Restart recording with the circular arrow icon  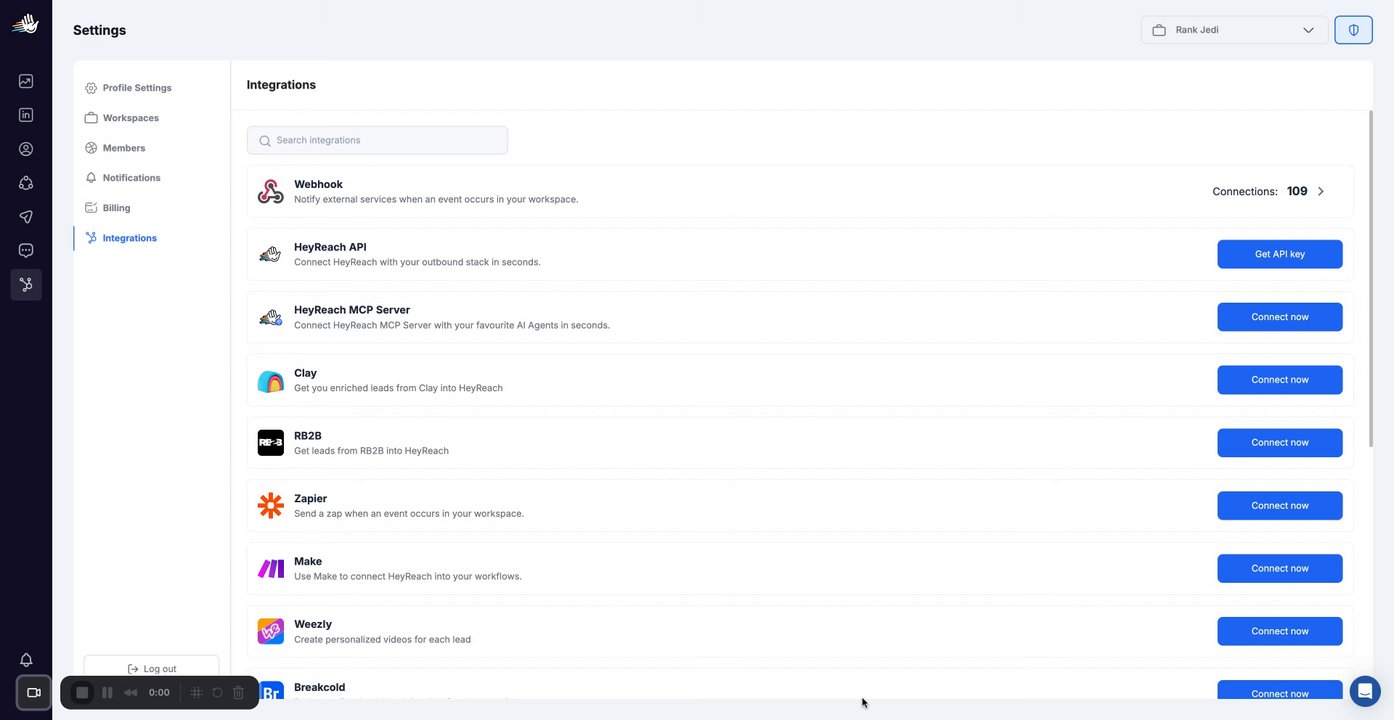[x=217, y=692]
